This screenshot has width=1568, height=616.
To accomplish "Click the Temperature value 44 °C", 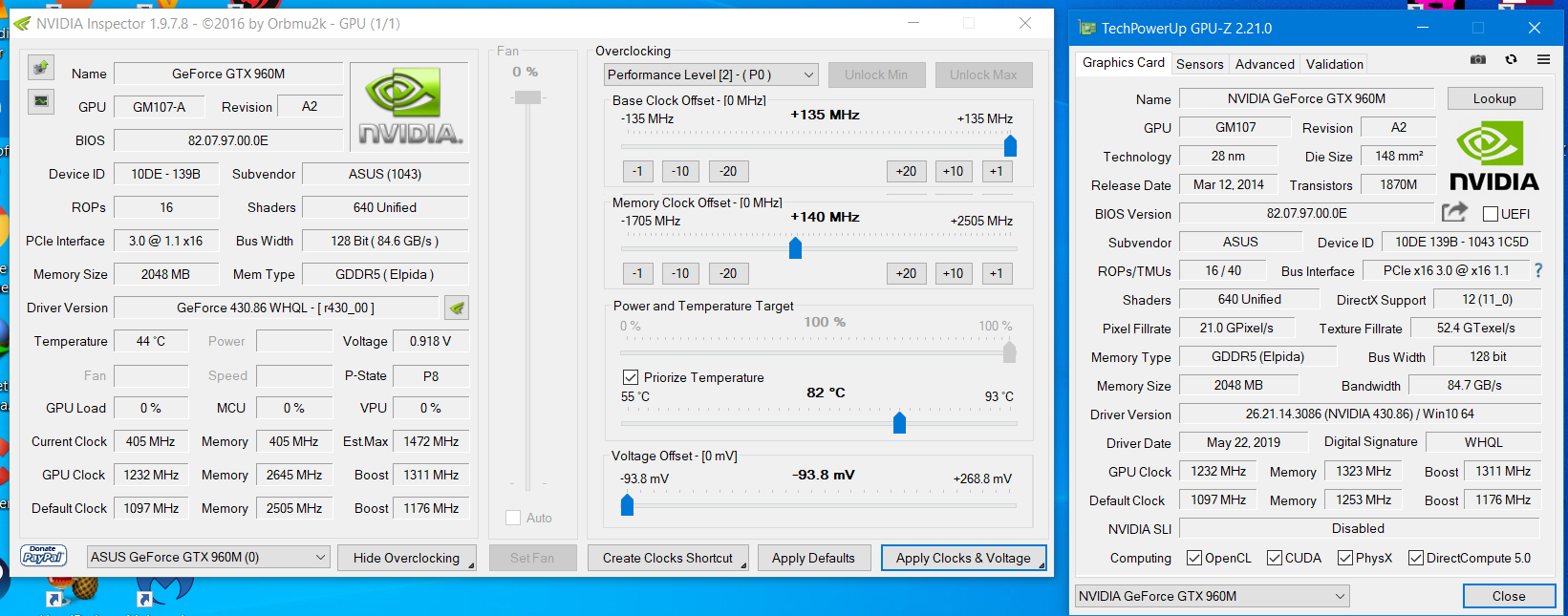I will click(151, 341).
